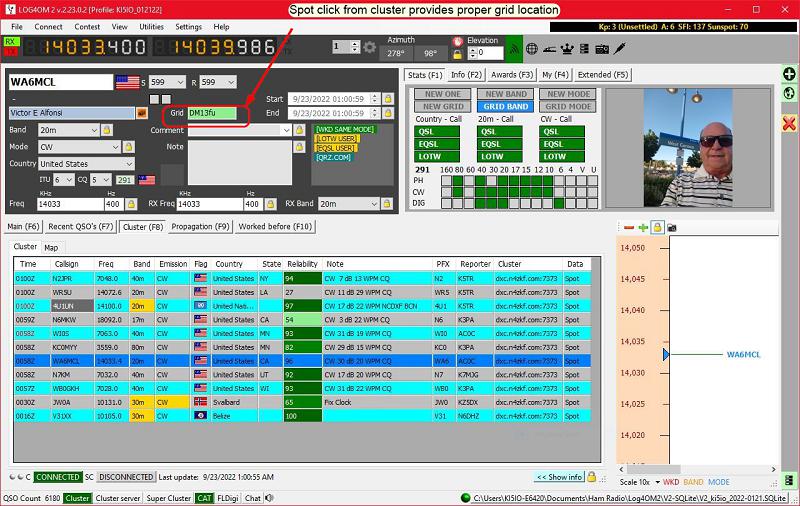Toggle the lock icon above the band map

click(x=657, y=227)
